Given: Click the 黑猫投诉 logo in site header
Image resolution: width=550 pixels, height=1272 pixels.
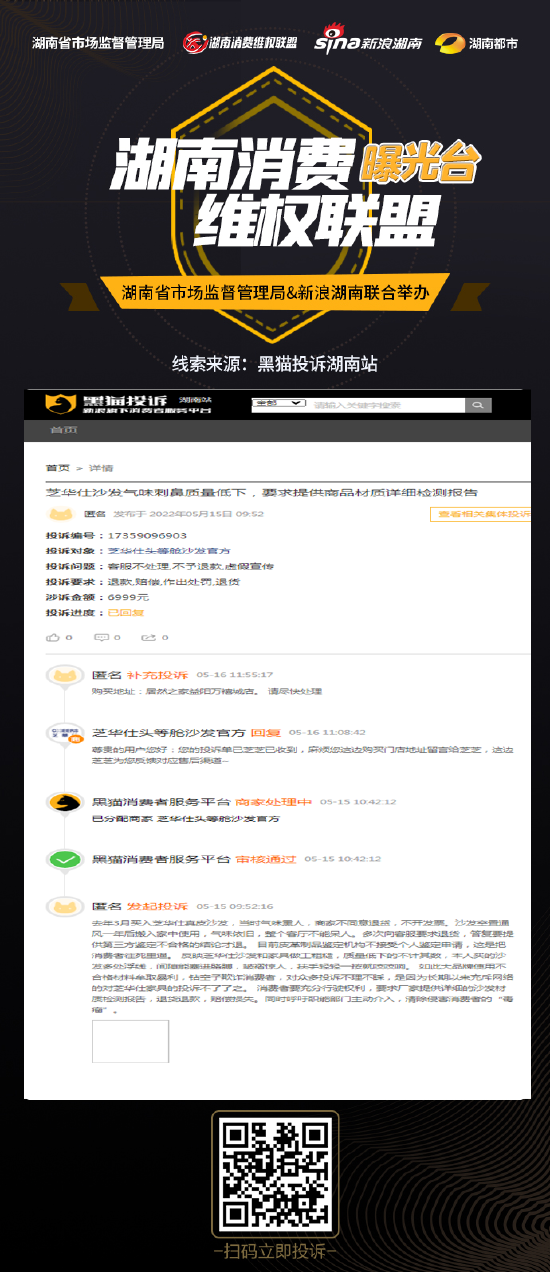Looking at the screenshot, I should click(x=127, y=403).
